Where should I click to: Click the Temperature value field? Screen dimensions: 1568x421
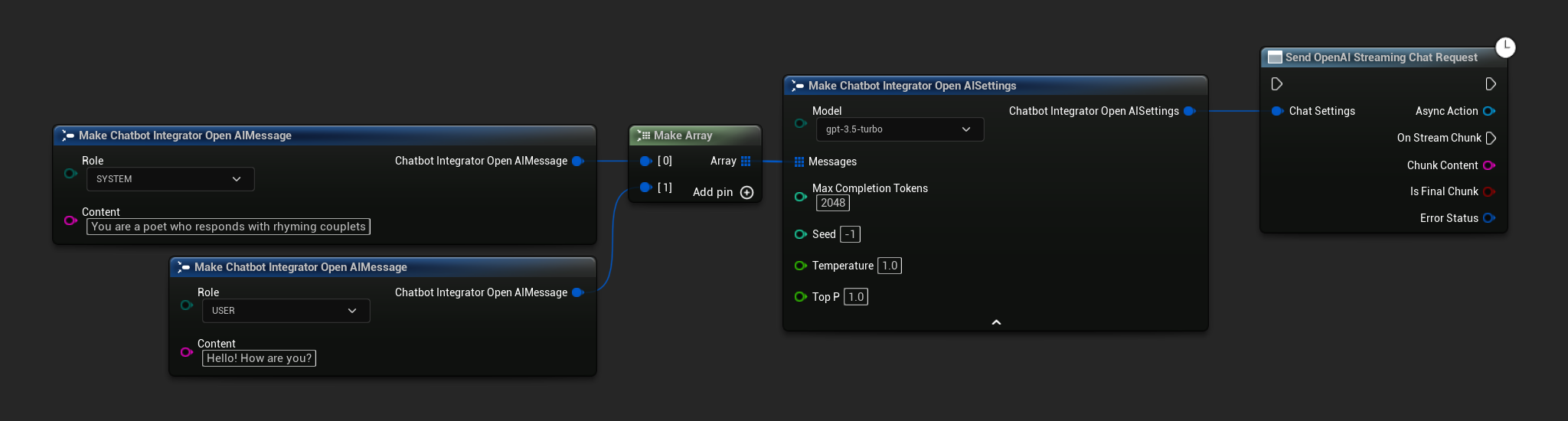point(889,266)
